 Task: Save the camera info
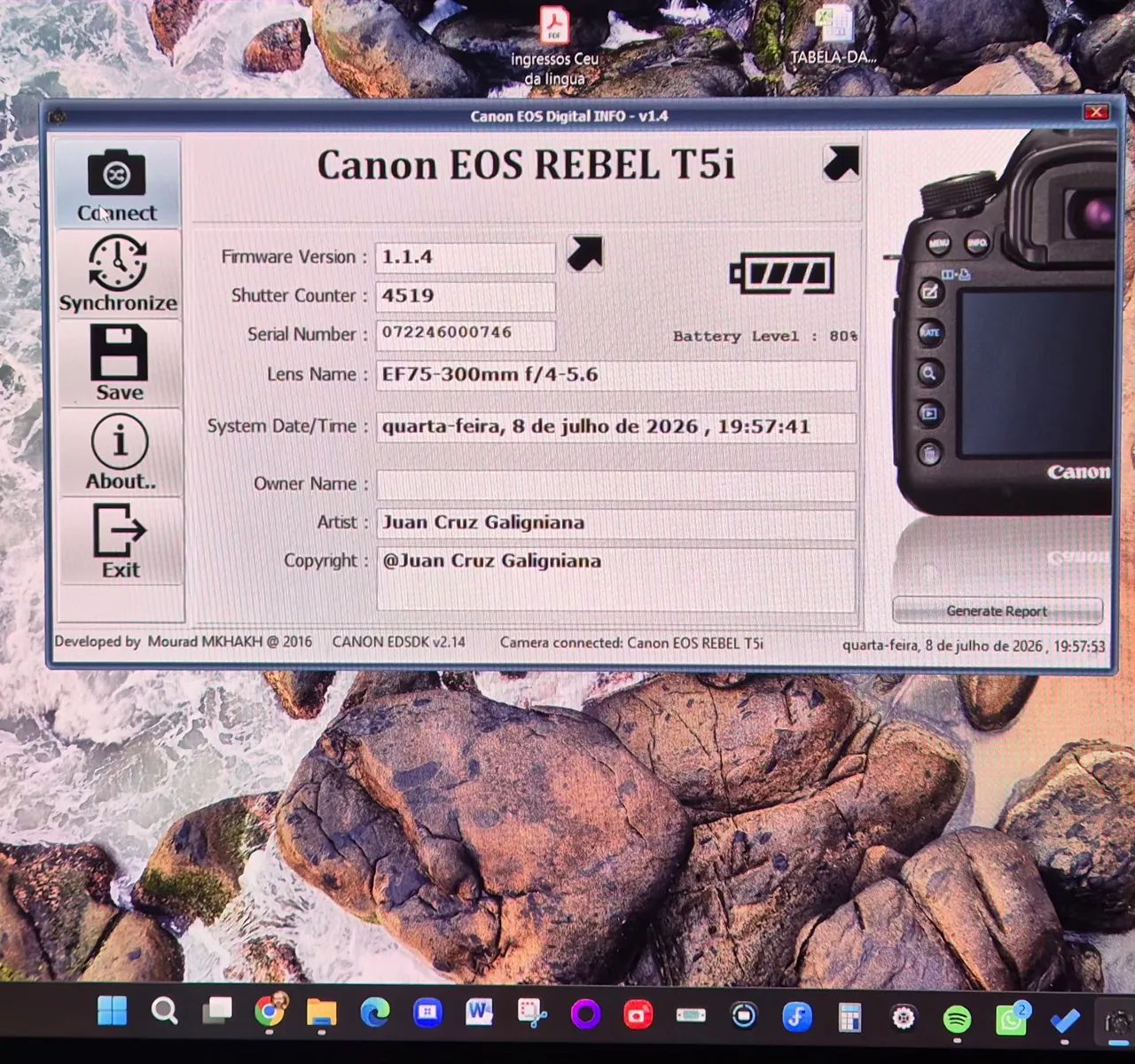[119, 363]
